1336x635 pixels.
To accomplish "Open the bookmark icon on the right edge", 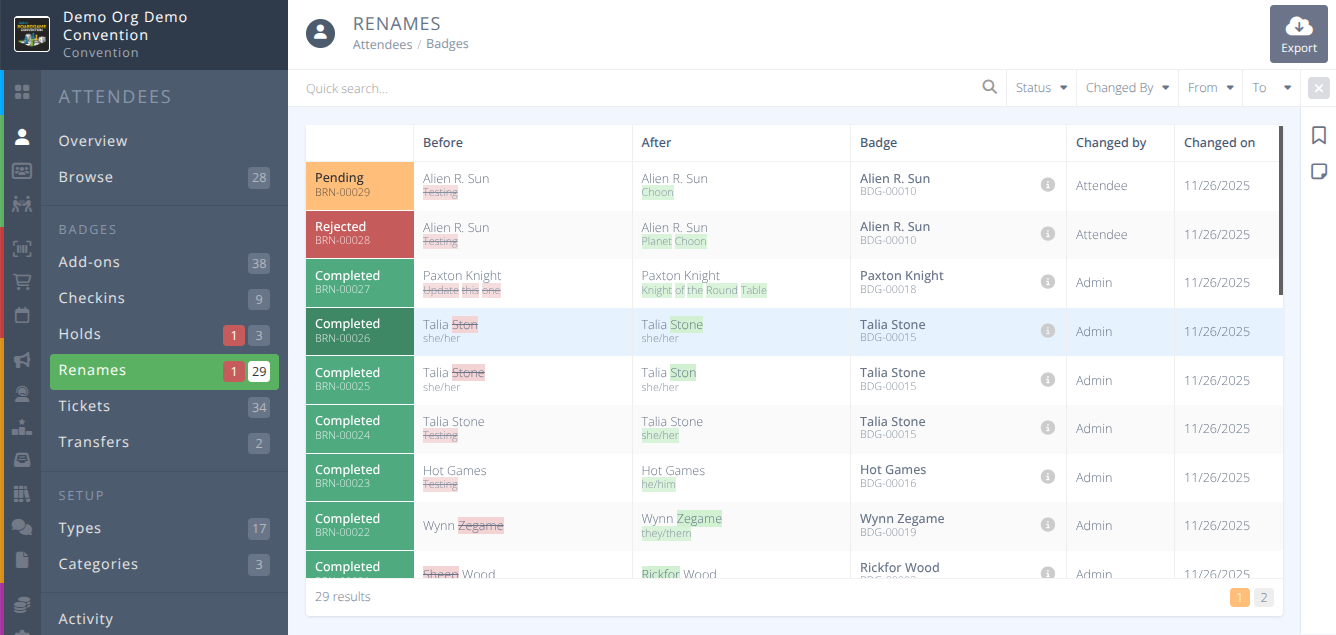I will pos(1319,135).
